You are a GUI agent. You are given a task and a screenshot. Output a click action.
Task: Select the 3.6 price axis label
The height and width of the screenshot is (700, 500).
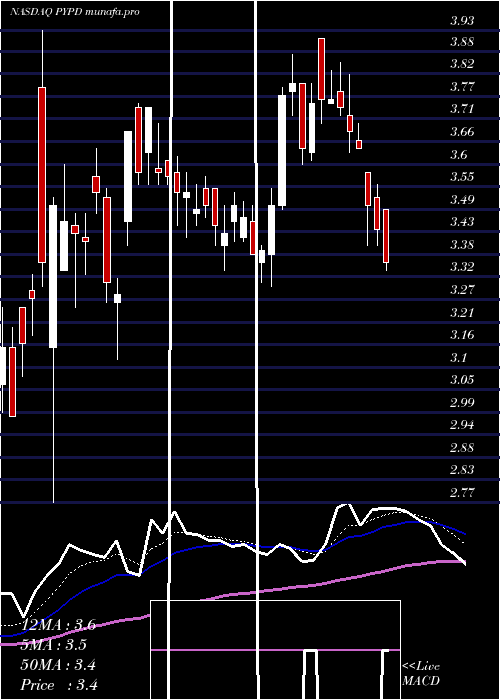459,155
